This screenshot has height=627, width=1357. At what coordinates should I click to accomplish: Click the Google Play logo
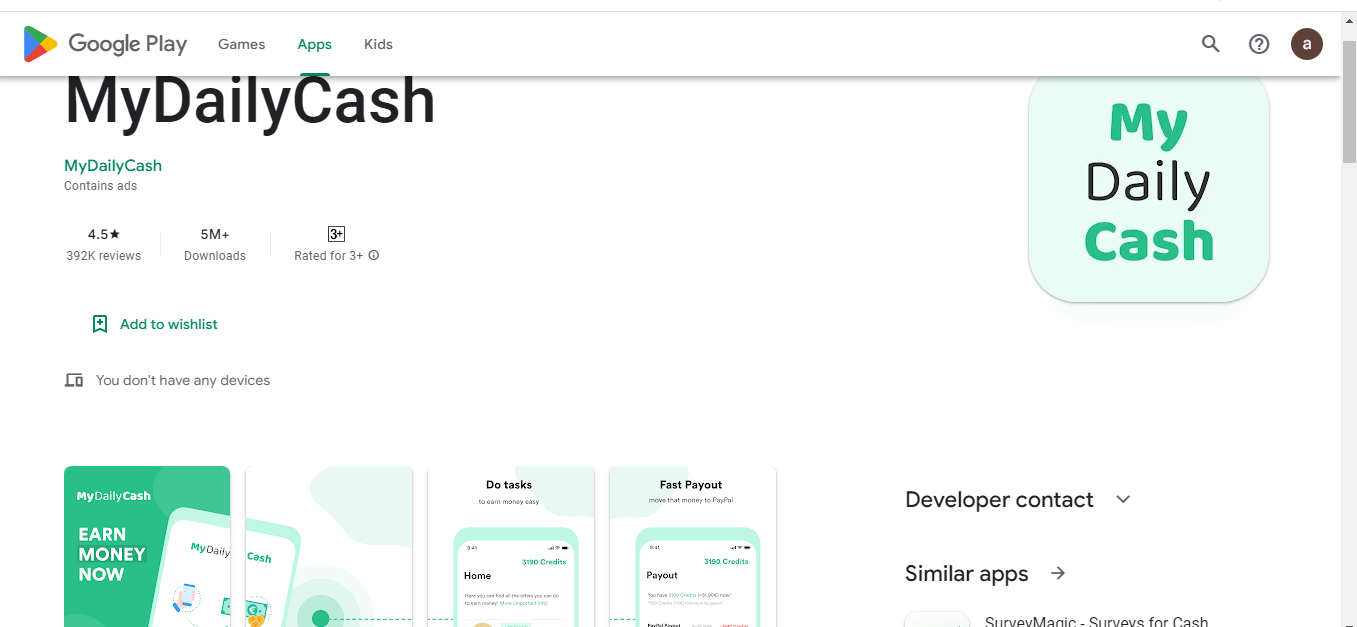pyautogui.click(x=105, y=44)
